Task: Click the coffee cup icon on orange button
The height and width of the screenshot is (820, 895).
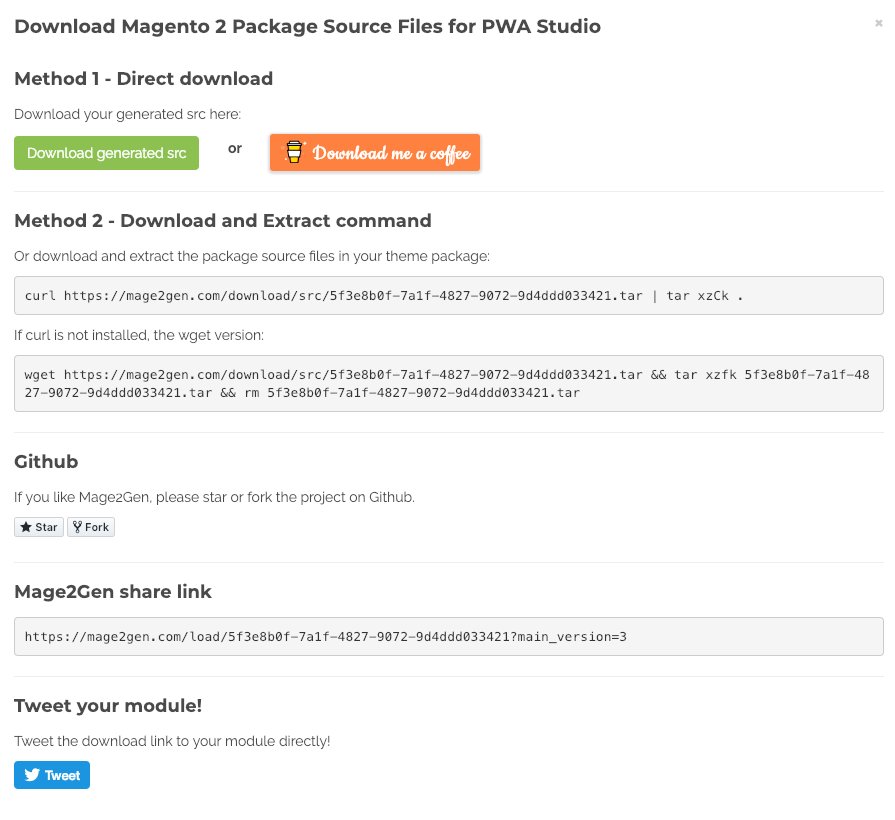Action: (294, 152)
